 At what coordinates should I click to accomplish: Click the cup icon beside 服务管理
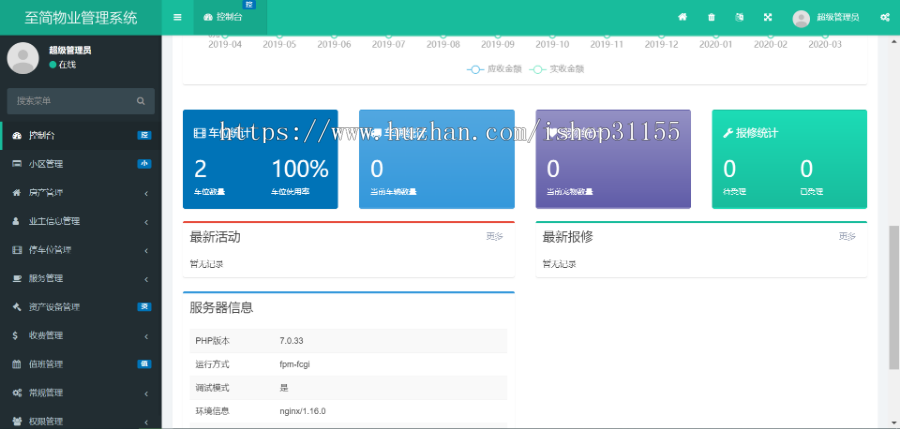point(17,279)
